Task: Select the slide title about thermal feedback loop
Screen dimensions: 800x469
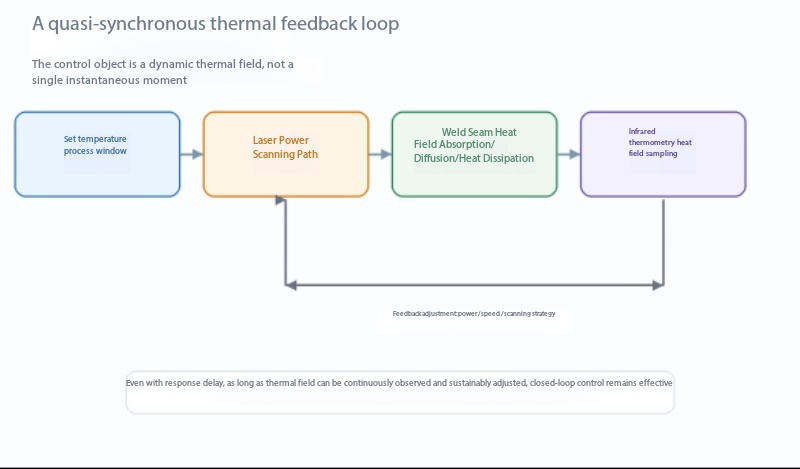Action: (215, 24)
